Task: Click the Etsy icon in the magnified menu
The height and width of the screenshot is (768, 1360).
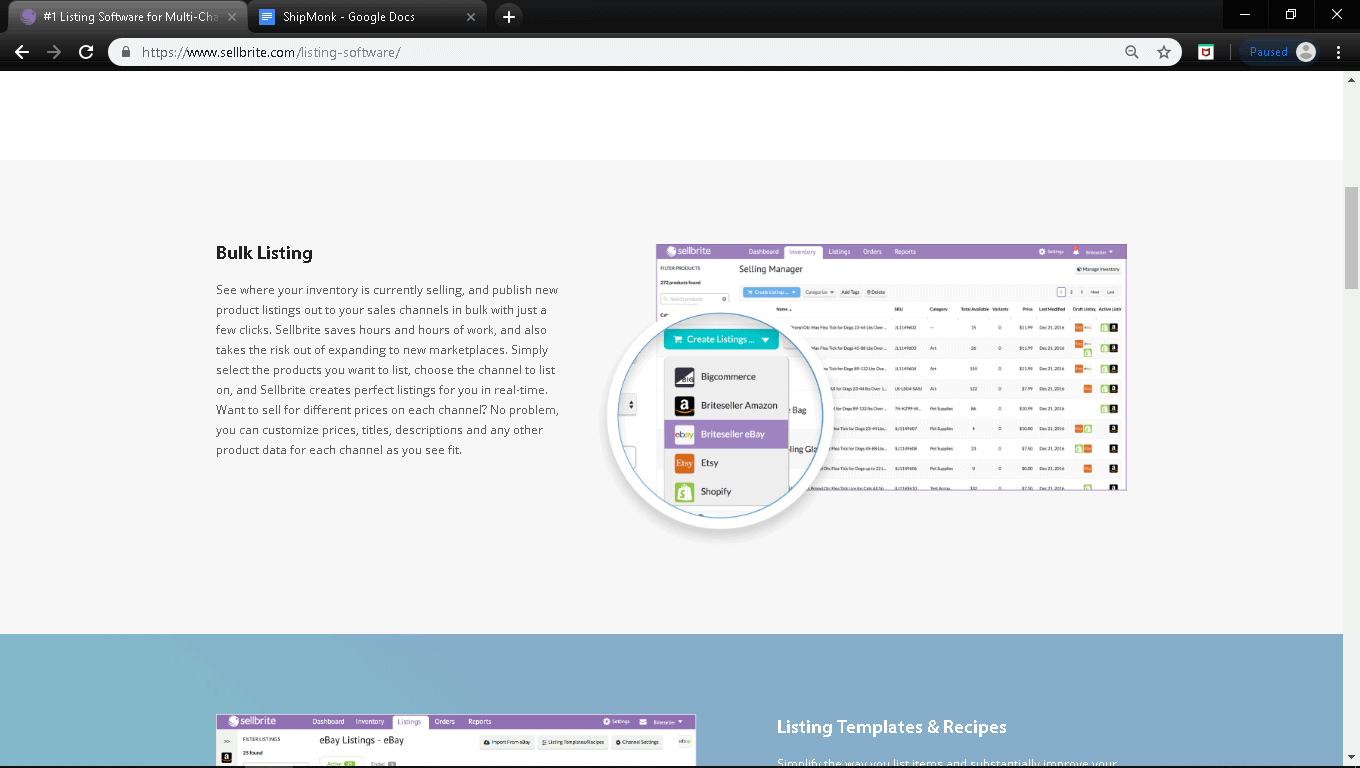Action: pyautogui.click(x=684, y=463)
